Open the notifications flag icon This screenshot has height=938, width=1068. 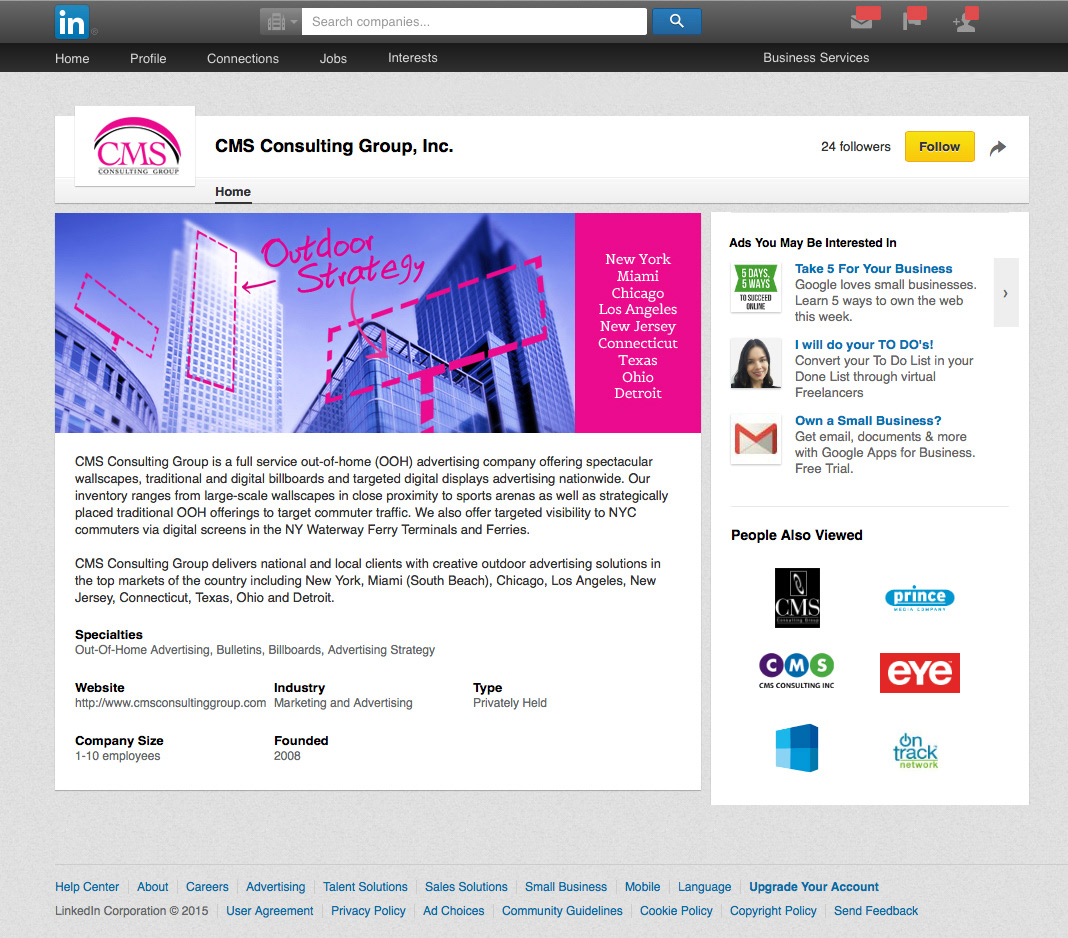[913, 20]
